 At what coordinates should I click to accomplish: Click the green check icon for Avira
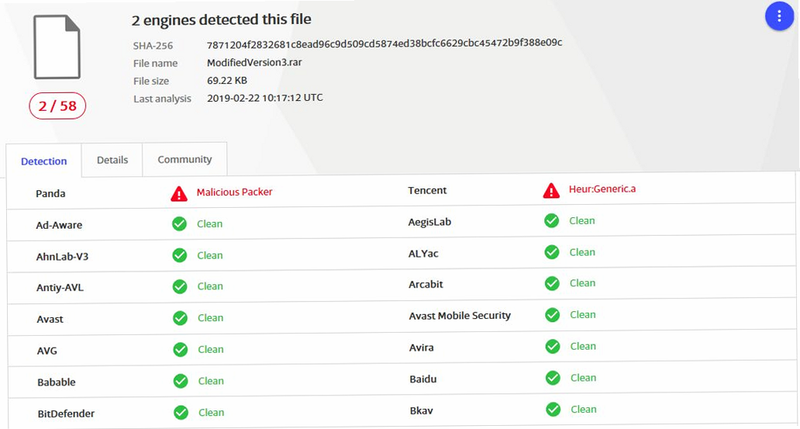coord(553,346)
